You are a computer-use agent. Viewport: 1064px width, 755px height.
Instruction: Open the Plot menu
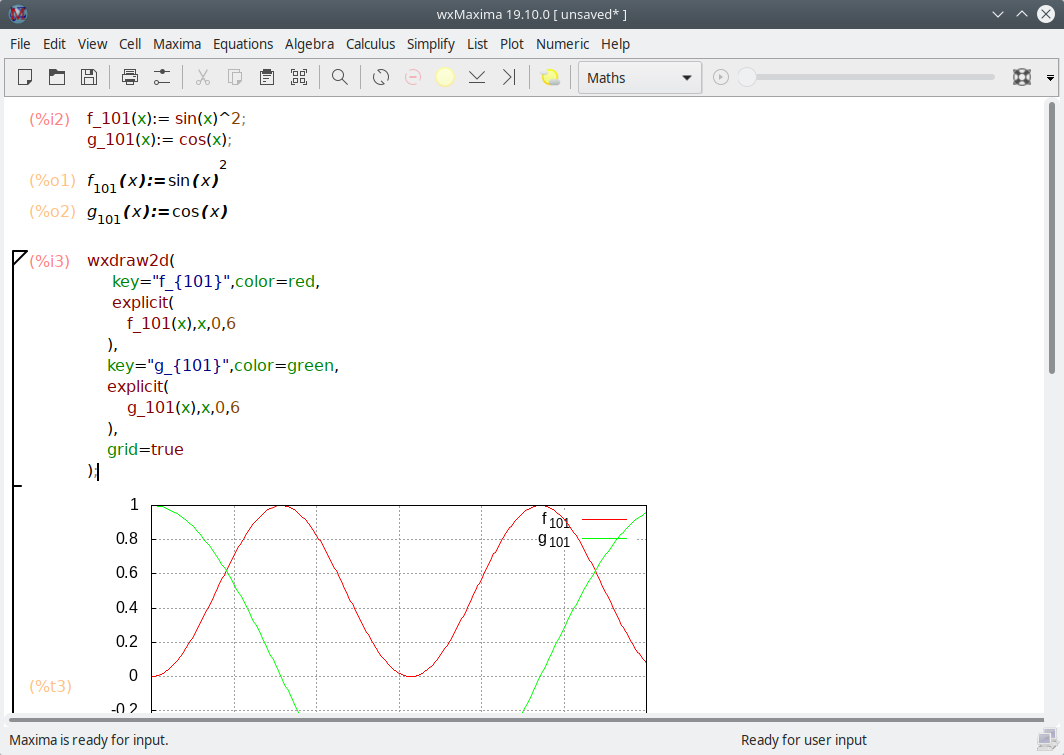pos(512,44)
